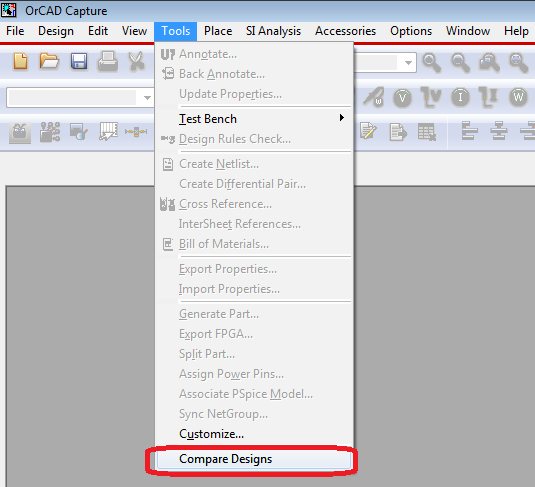This screenshot has height=487, width=535.
Task: Open the second-row toolbar combo box arrow
Action: coord(147,98)
